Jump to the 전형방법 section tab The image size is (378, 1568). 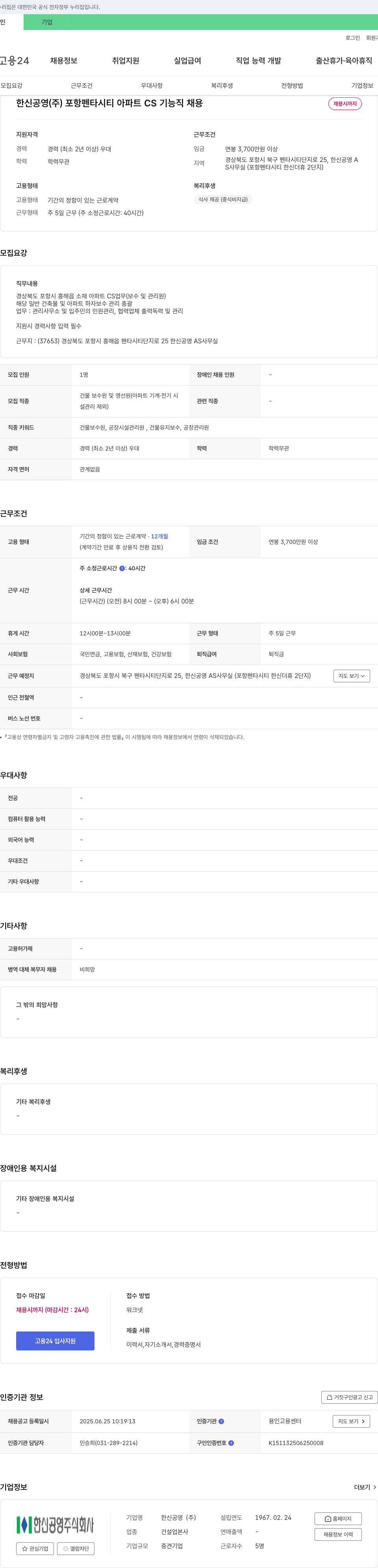(292, 86)
